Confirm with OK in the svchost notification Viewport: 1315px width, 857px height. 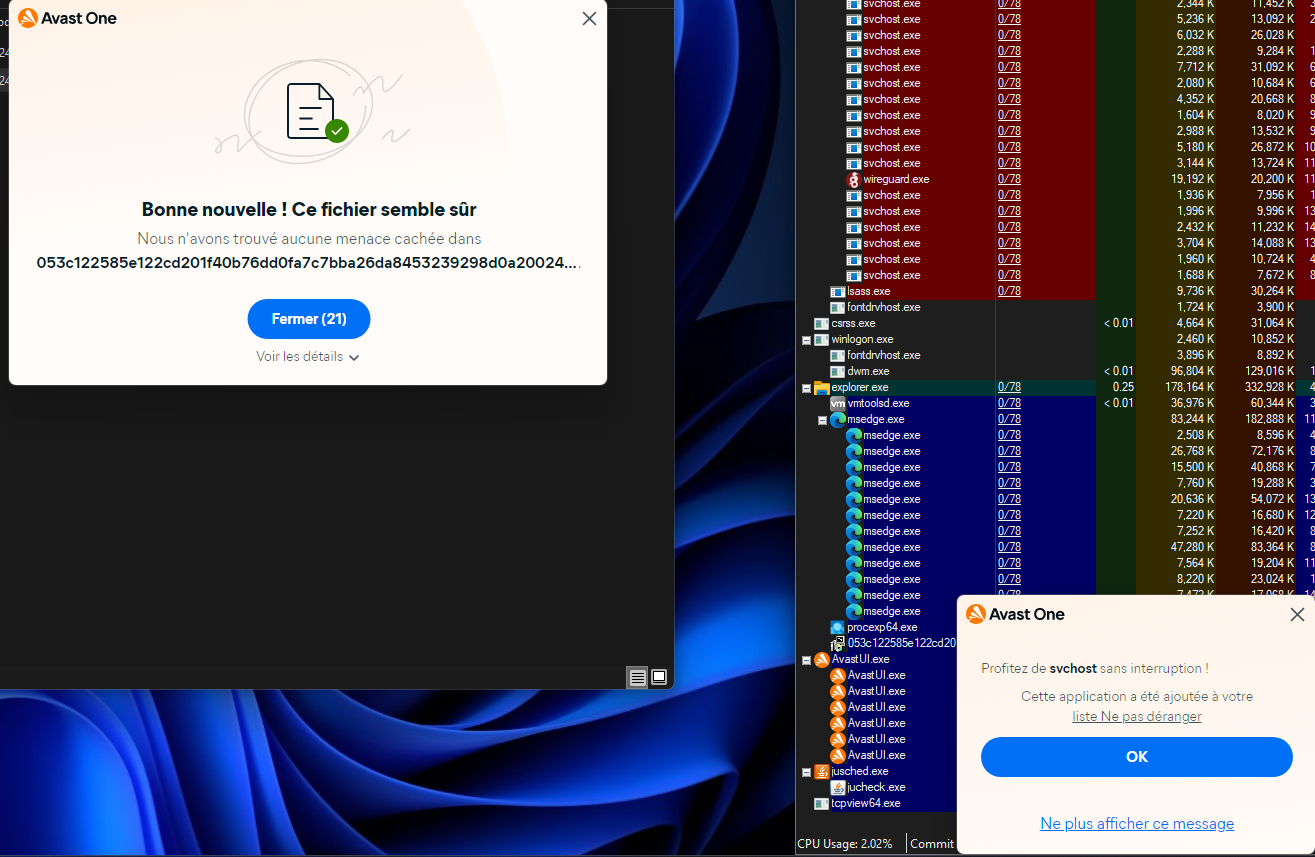coord(1137,757)
